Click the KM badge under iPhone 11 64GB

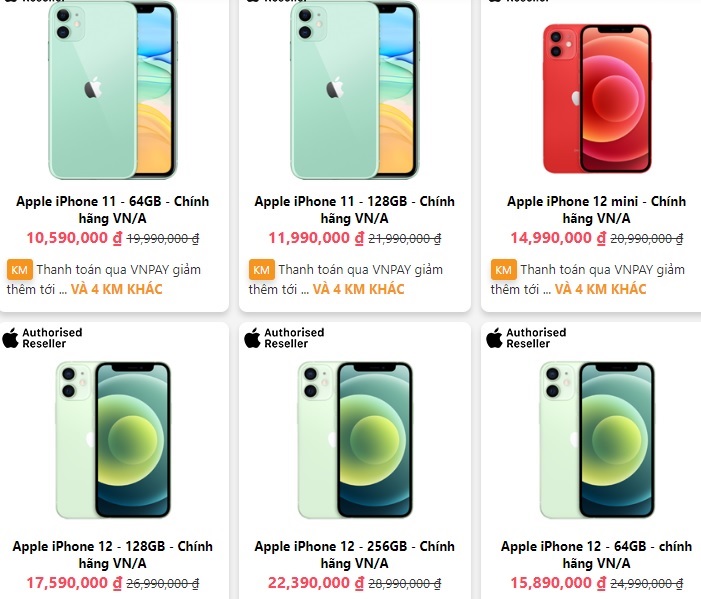(20, 270)
